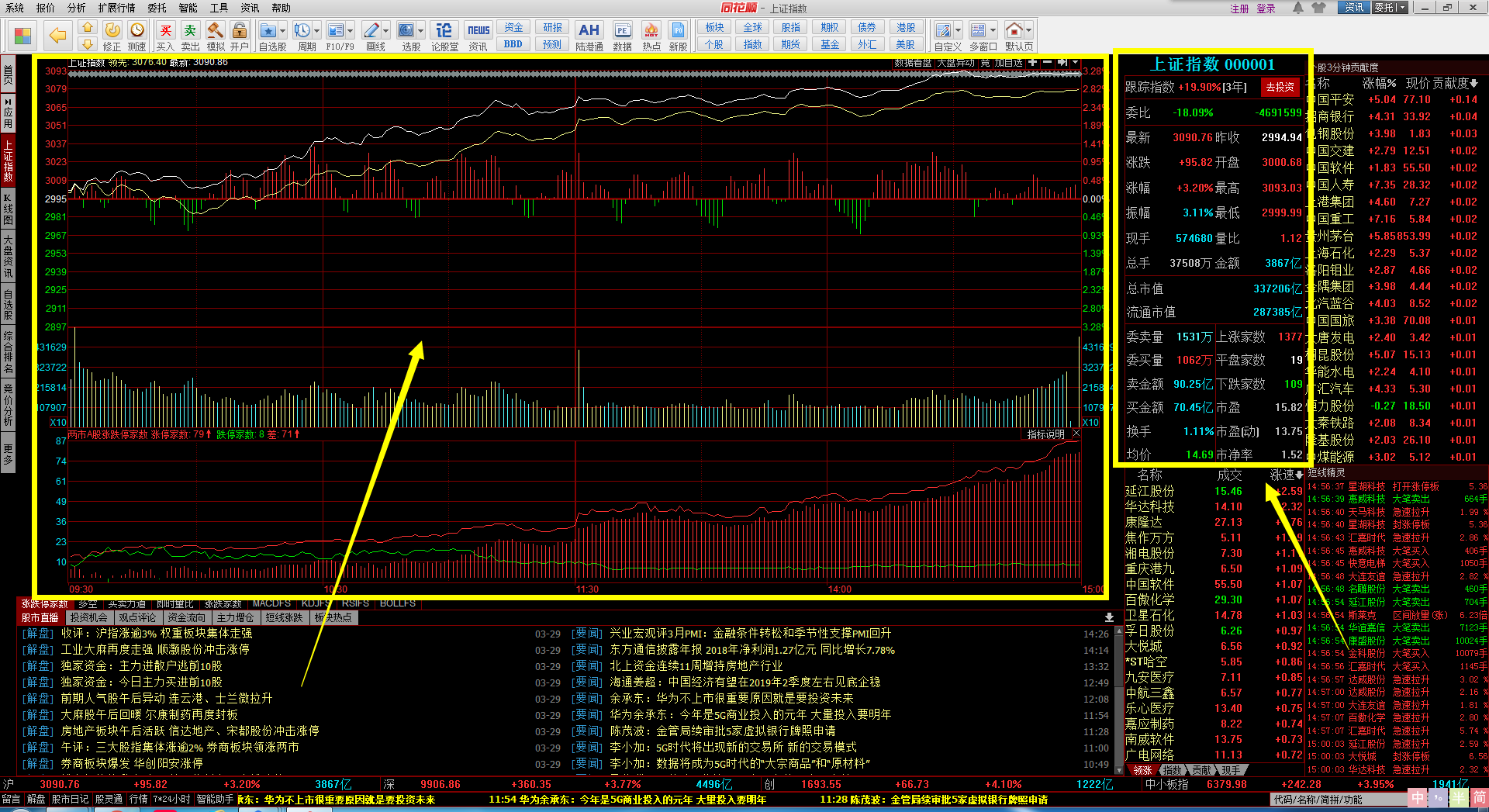1489x812 pixels.
Task: Click the 注册 register link
Action: click(x=1239, y=9)
